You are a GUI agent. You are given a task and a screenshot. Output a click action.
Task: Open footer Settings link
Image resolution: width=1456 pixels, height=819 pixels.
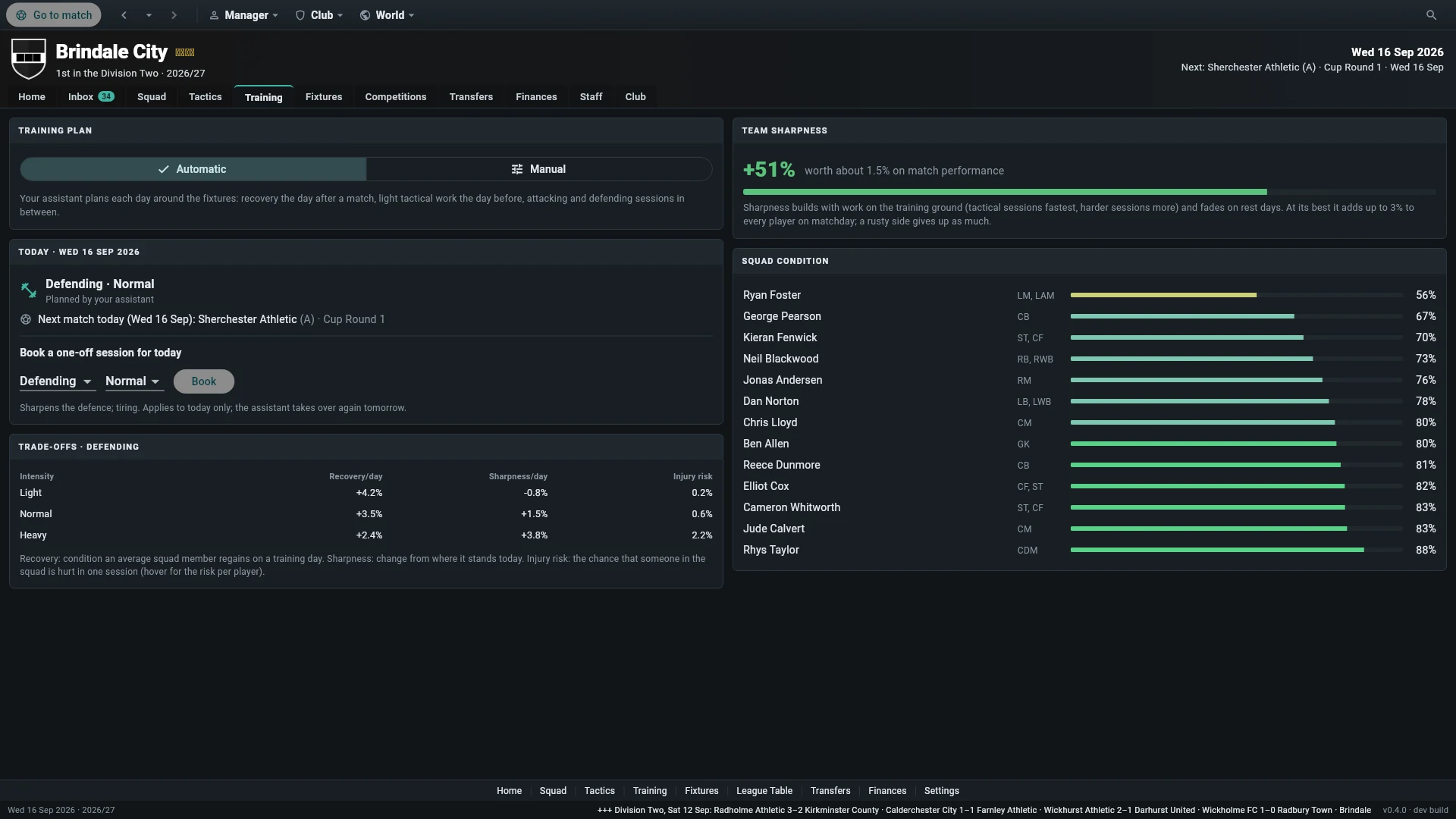pyautogui.click(x=942, y=791)
